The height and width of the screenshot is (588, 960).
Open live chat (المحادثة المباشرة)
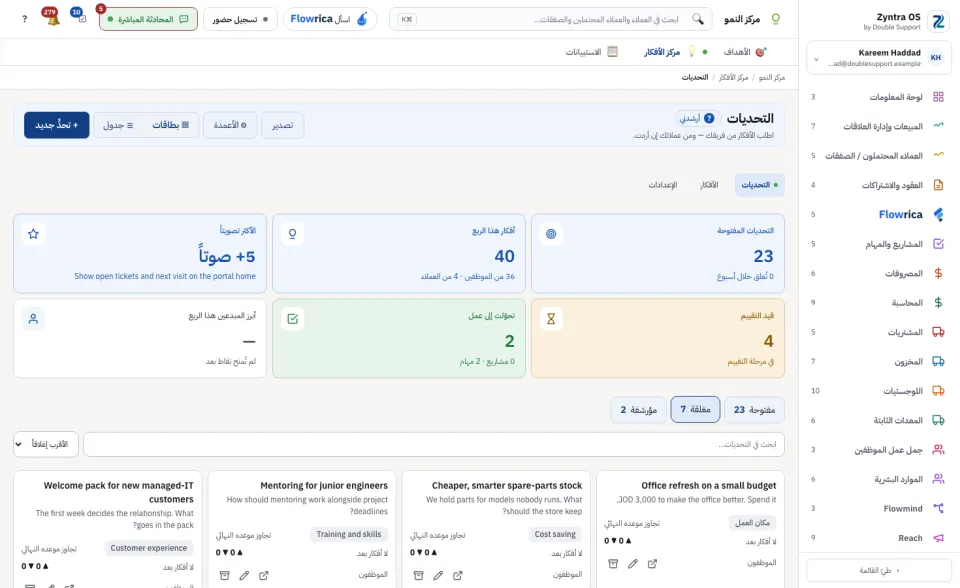[x=148, y=20]
